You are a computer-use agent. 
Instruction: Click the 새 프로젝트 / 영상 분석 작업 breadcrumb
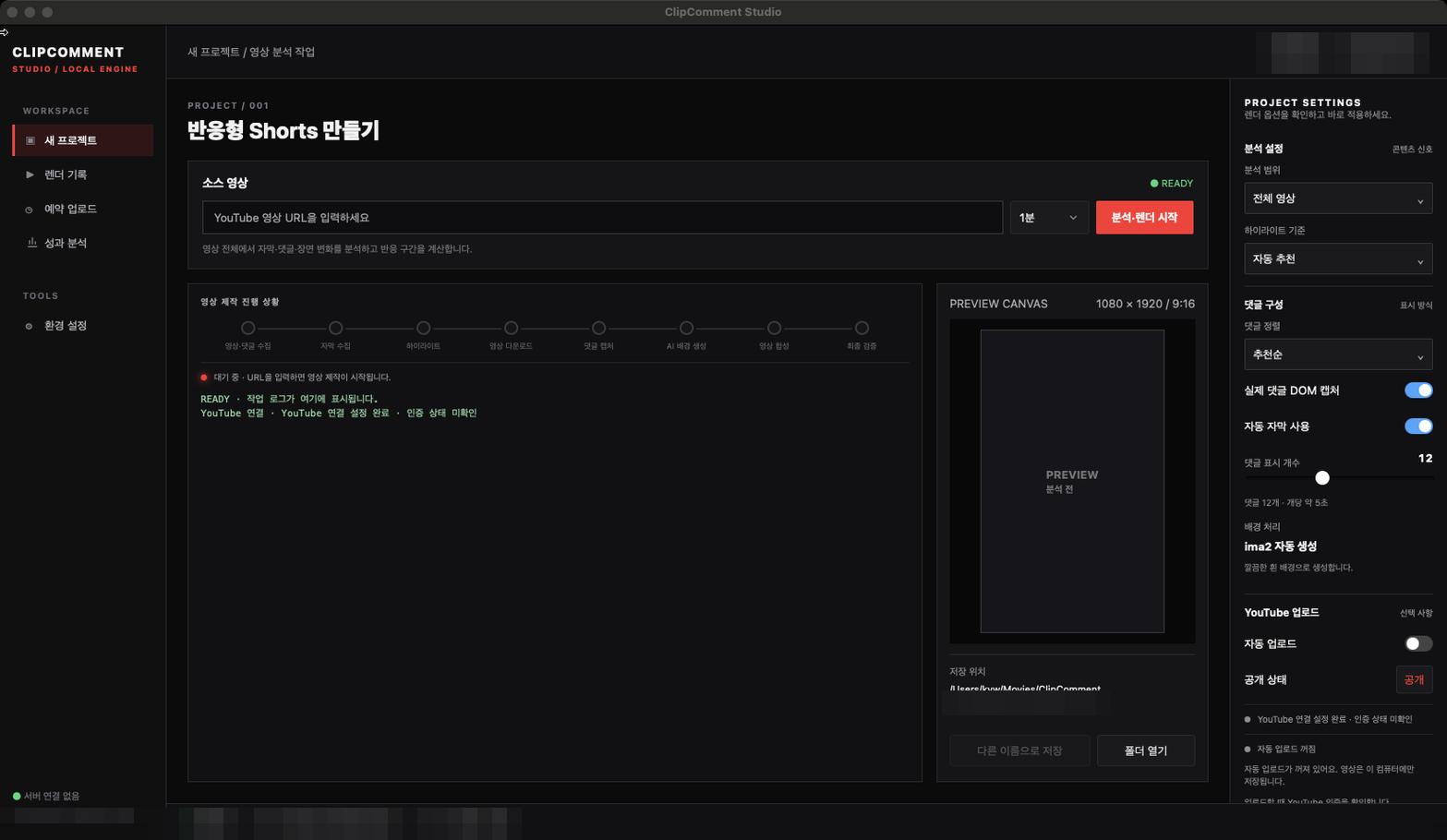tap(251, 52)
